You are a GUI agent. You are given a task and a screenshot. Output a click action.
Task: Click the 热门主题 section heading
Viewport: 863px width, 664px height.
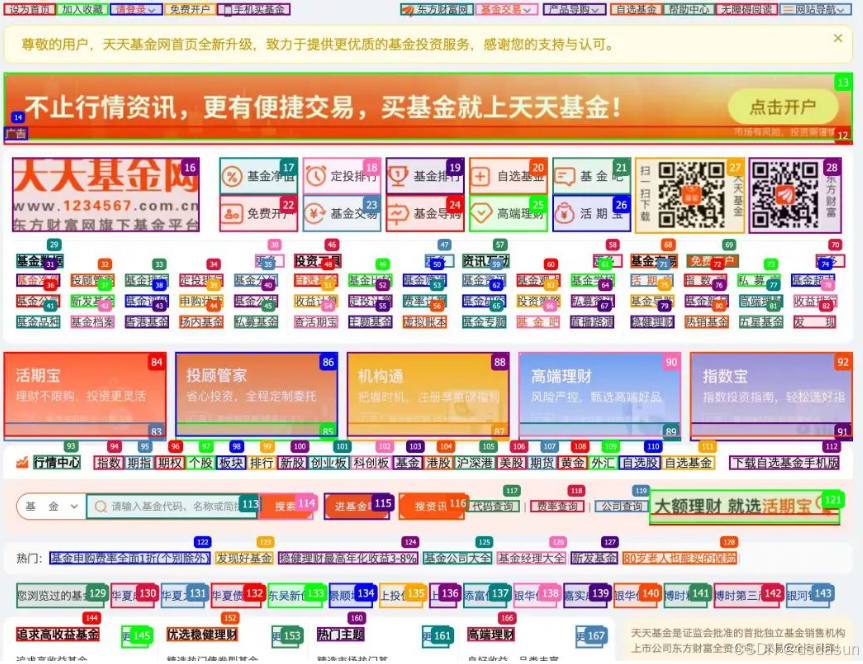341,635
